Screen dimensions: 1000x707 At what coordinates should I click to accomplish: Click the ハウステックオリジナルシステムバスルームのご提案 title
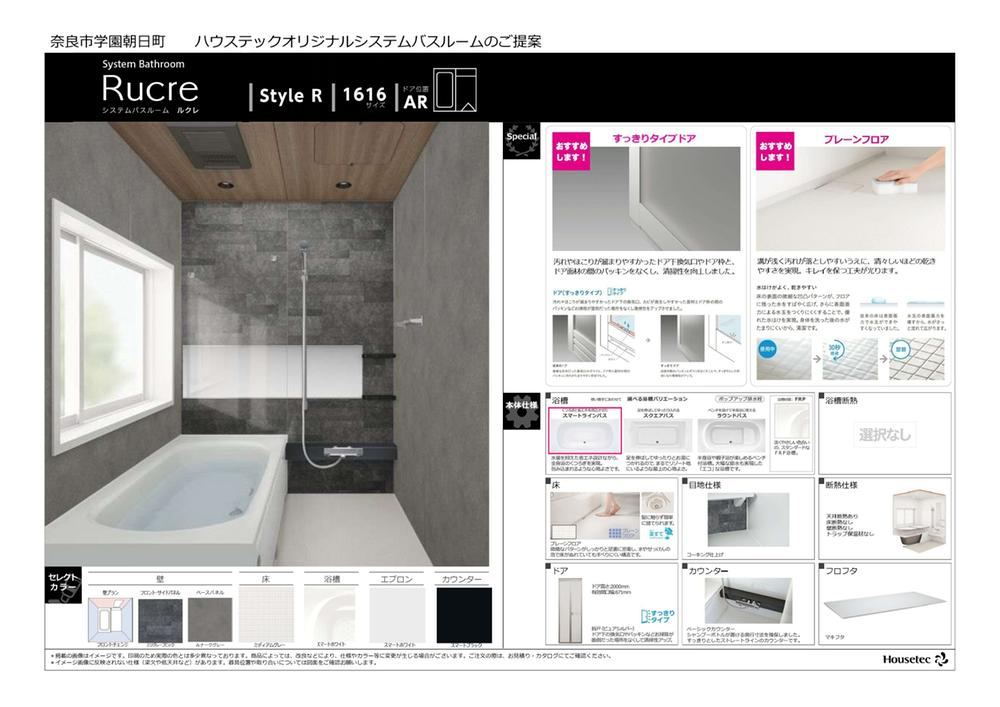pyautogui.click(x=367, y=41)
